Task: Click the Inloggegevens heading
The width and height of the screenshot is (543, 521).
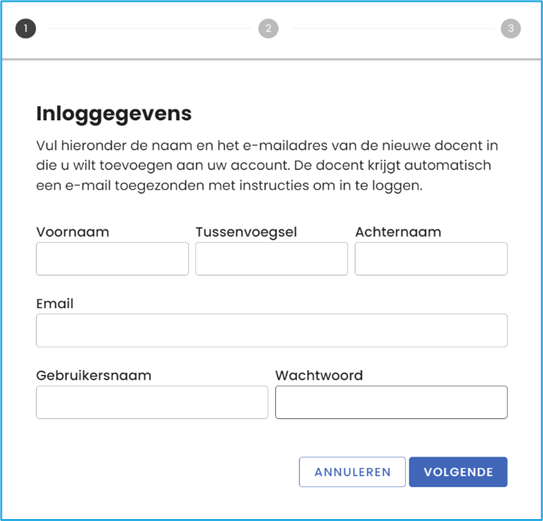Action: [114, 114]
